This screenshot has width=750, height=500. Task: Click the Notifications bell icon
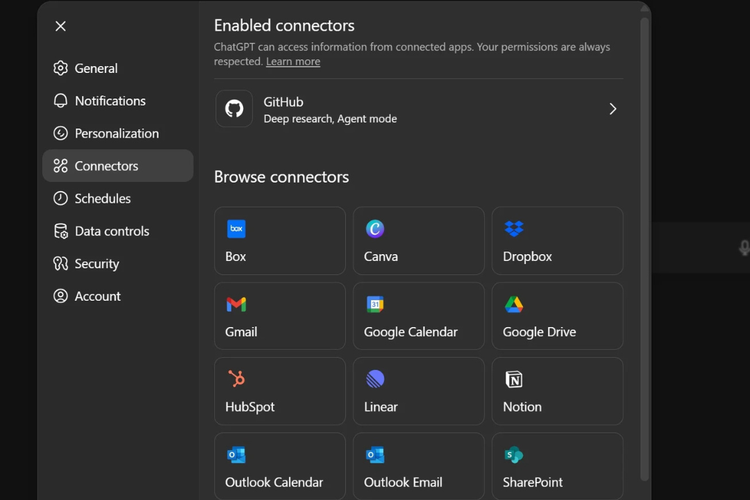point(60,100)
